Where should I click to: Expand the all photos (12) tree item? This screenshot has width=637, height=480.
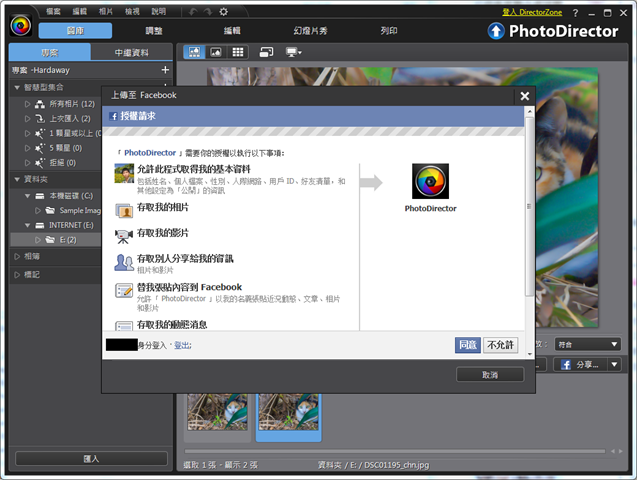tap(28, 104)
